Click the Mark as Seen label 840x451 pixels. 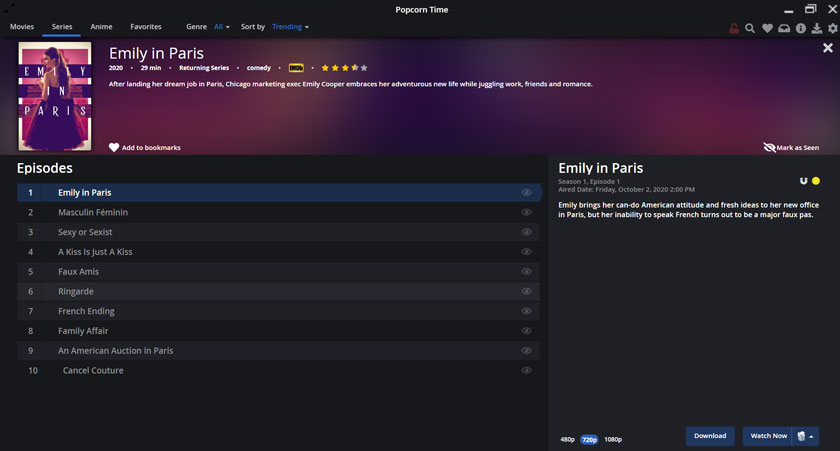click(x=798, y=148)
